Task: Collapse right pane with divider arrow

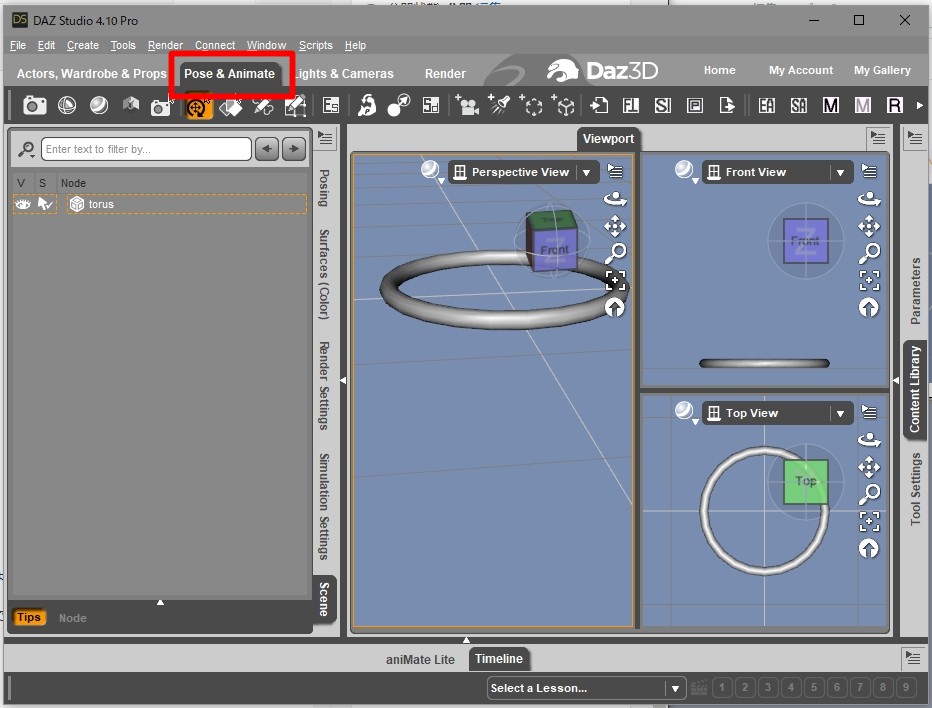Action: pyautogui.click(x=896, y=380)
